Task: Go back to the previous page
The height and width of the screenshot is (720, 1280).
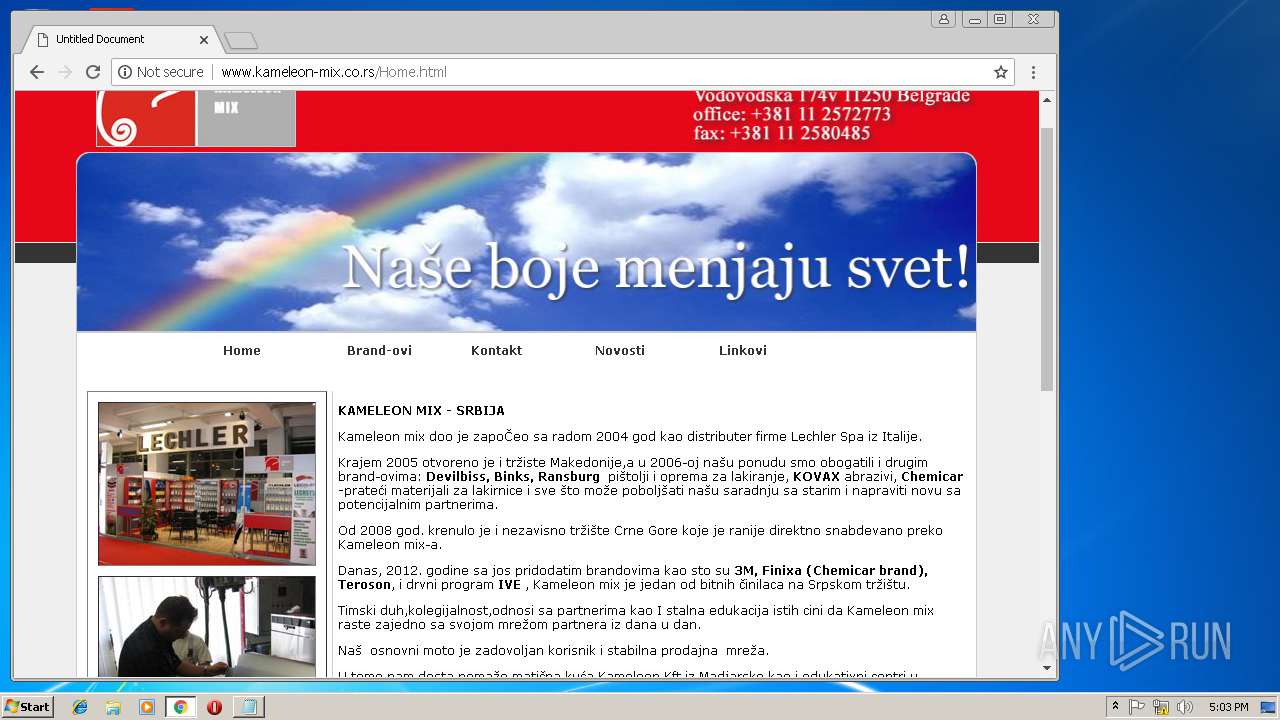Action: click(x=37, y=72)
